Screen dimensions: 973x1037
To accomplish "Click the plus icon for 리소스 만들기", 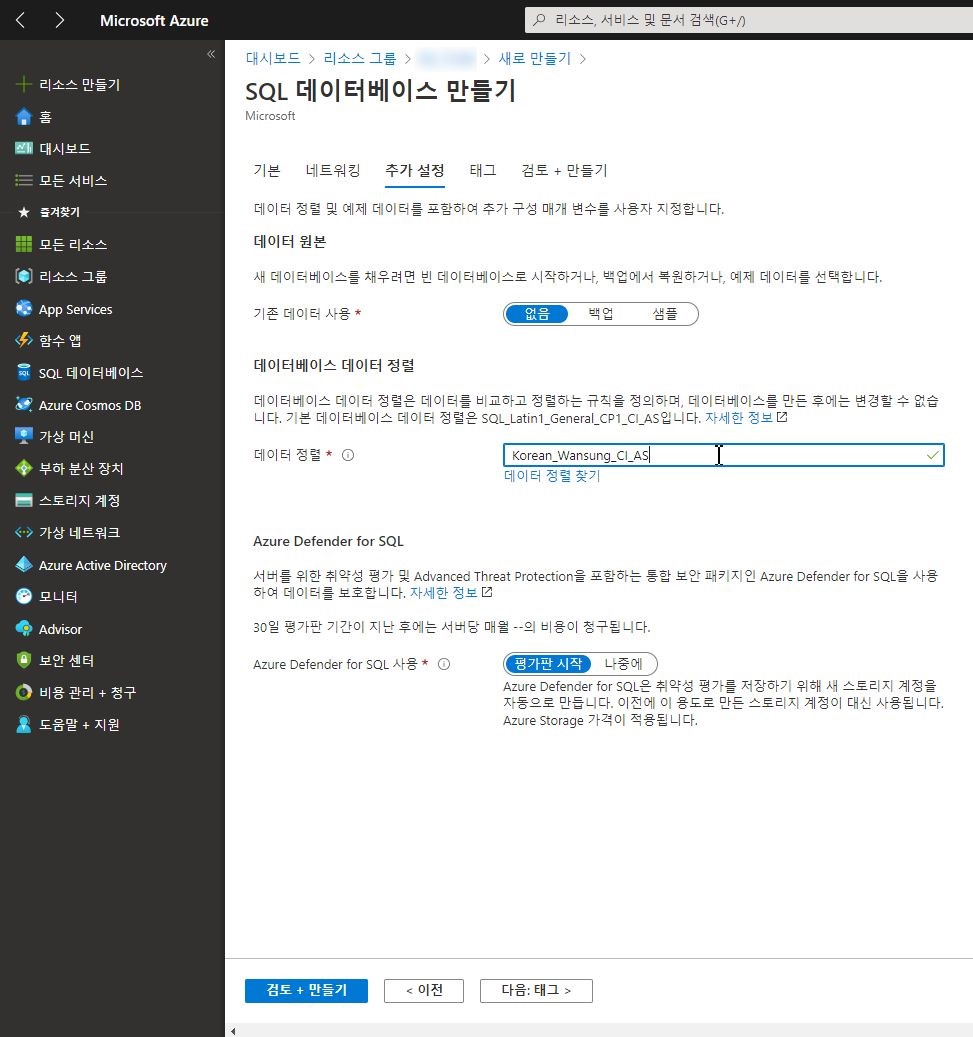I will [x=24, y=85].
